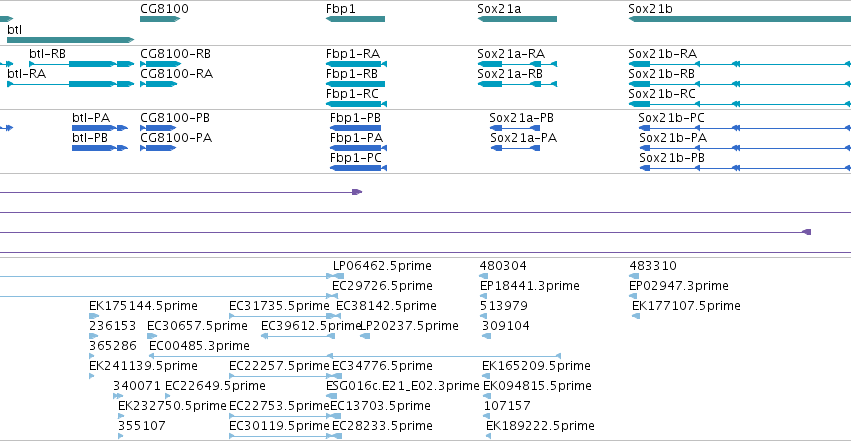Select the Sox21a gene bar
The image size is (851, 441).
(x=517, y=19)
